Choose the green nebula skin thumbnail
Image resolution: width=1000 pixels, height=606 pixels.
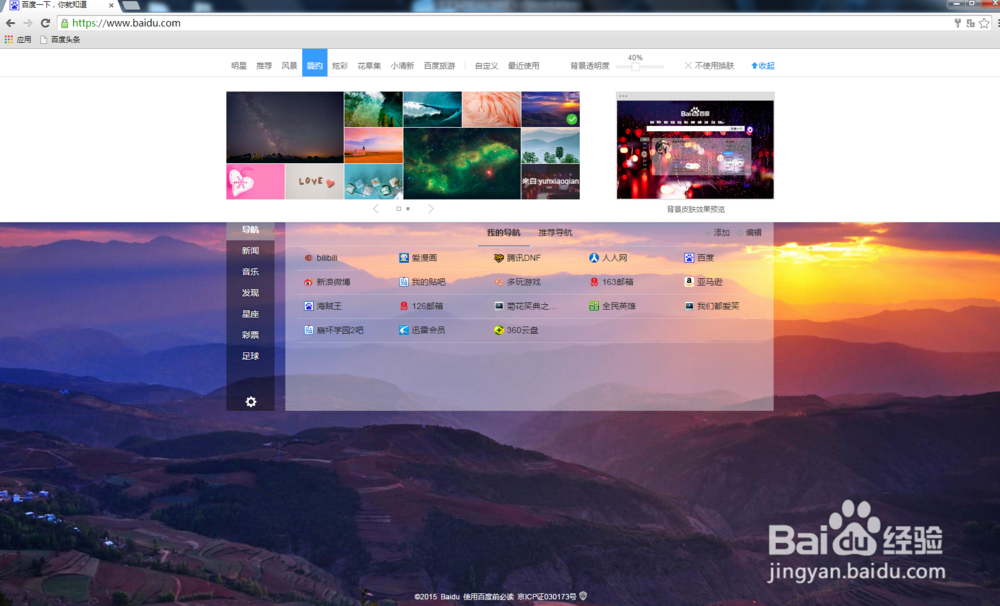pos(462,163)
